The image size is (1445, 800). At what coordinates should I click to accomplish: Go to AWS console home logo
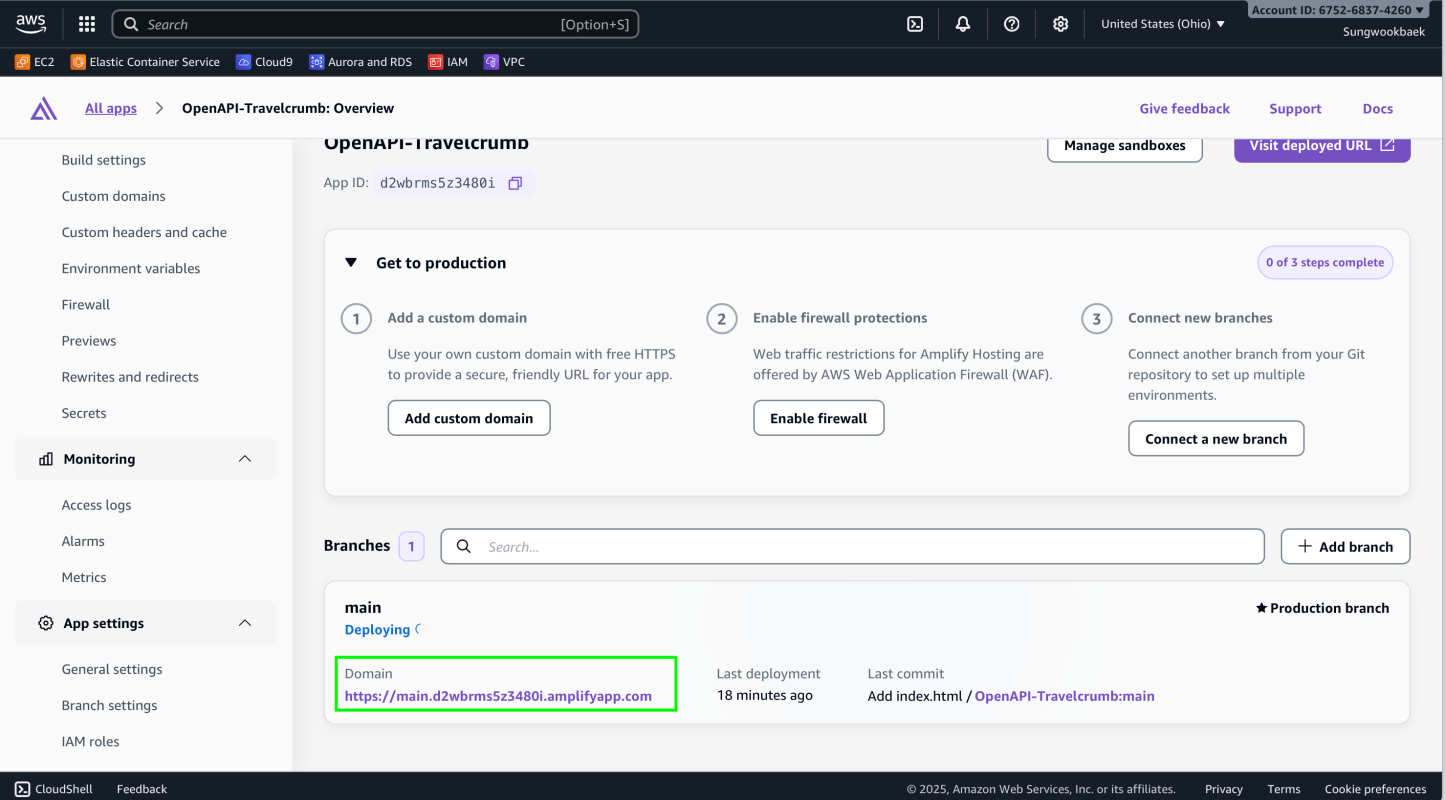pos(32,23)
